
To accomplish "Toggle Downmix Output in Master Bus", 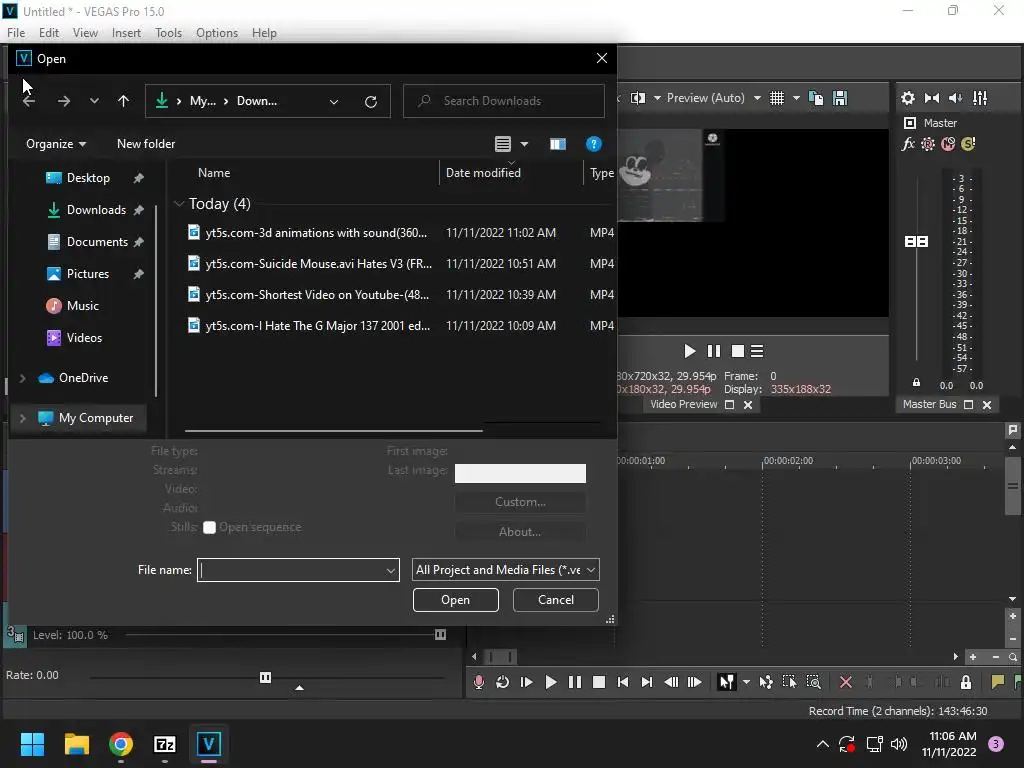I will [x=932, y=98].
